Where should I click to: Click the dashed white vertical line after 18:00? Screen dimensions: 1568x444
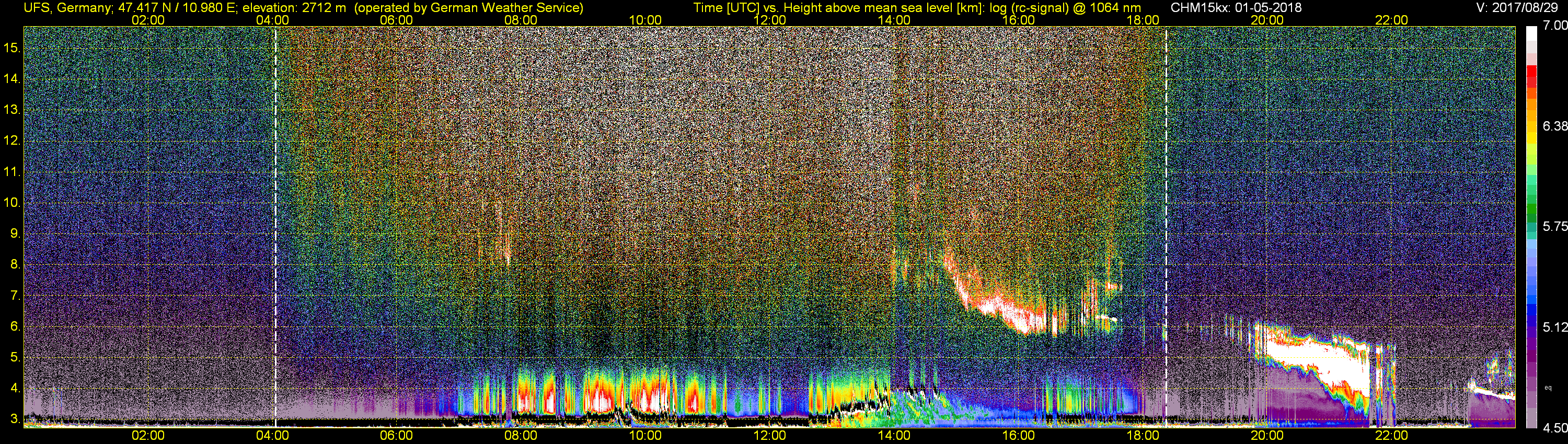click(1166, 227)
